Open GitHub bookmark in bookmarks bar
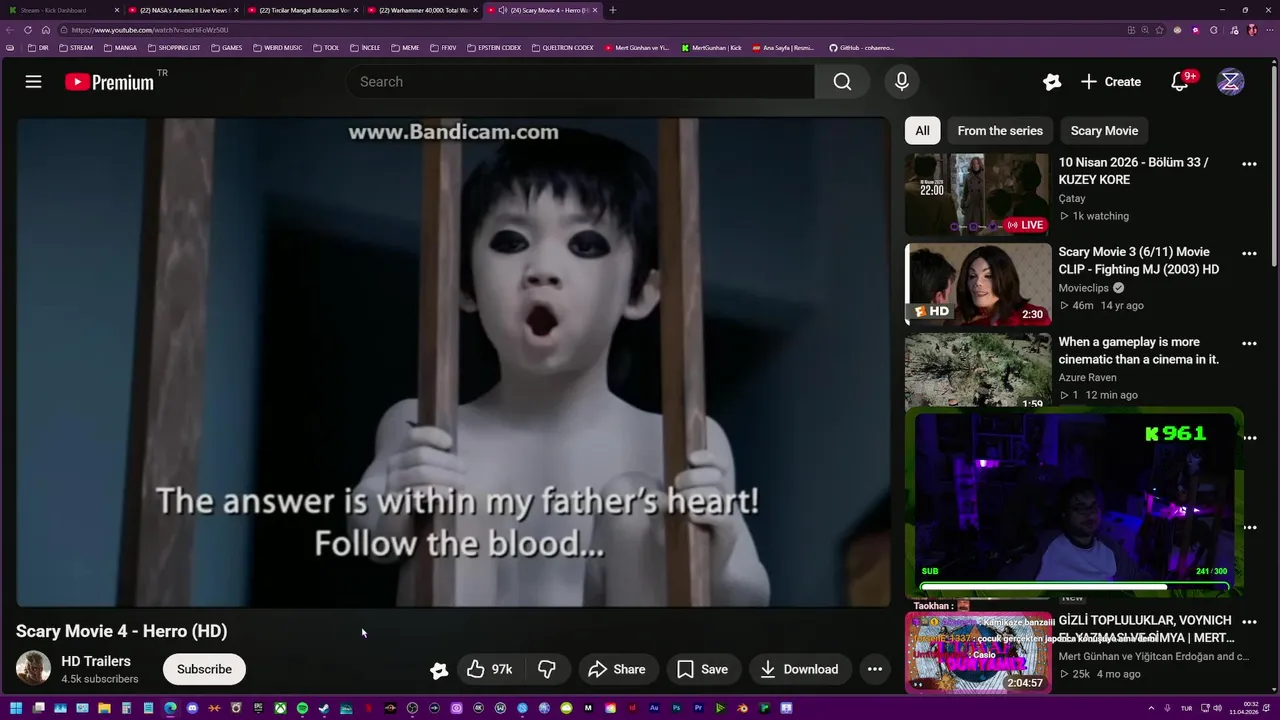Viewport: 1280px width, 720px height. (x=861, y=47)
